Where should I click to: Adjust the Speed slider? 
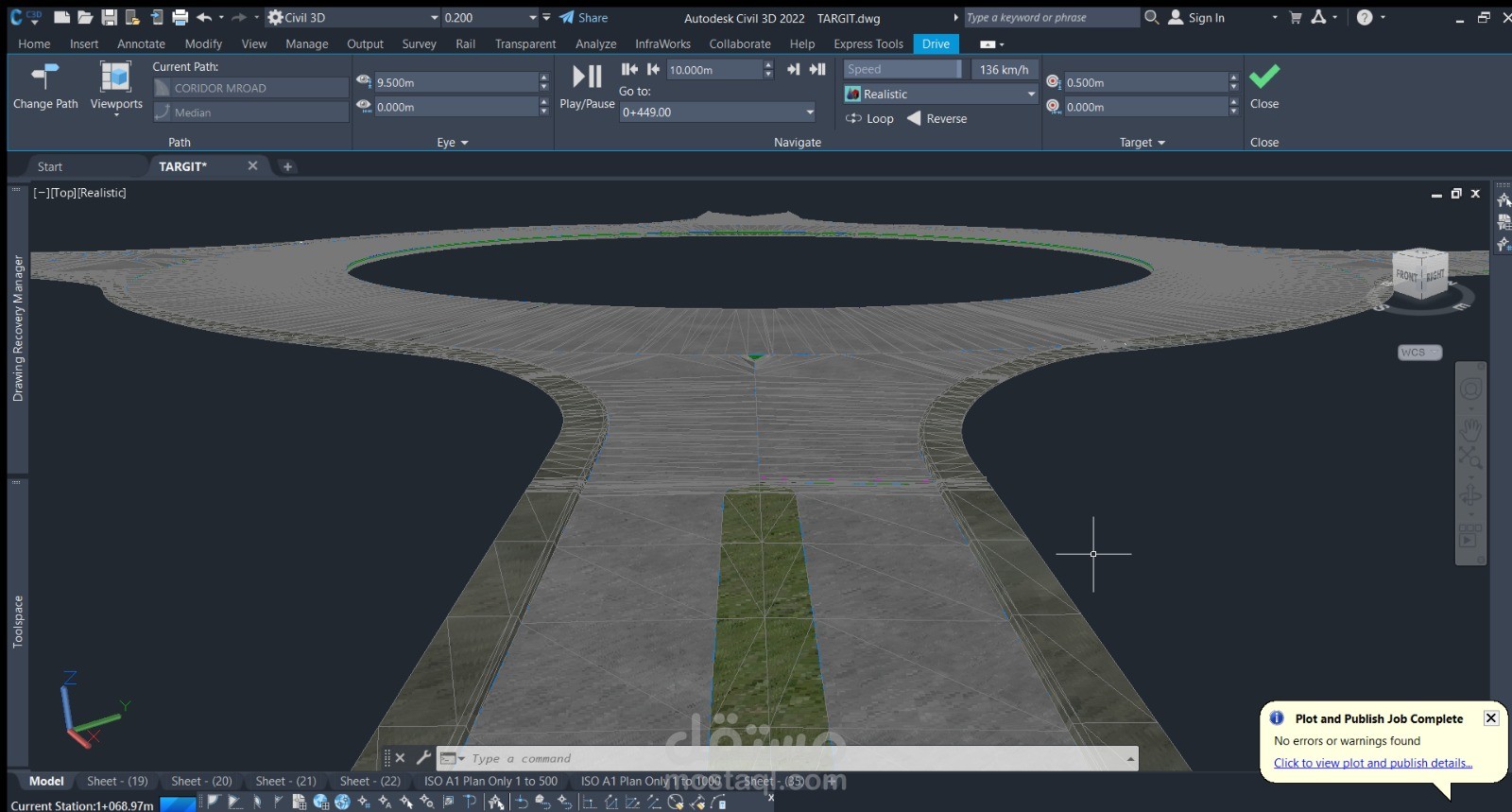point(904,69)
